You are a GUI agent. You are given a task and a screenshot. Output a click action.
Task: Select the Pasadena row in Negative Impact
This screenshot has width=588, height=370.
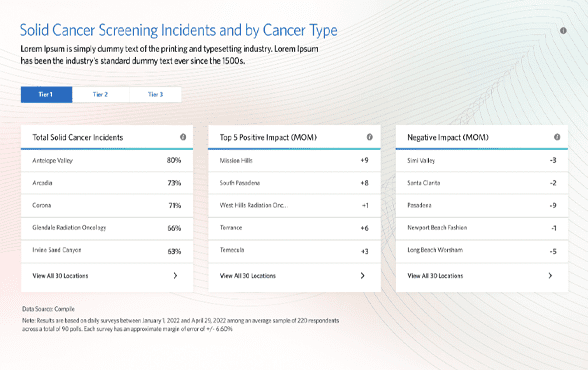point(482,205)
